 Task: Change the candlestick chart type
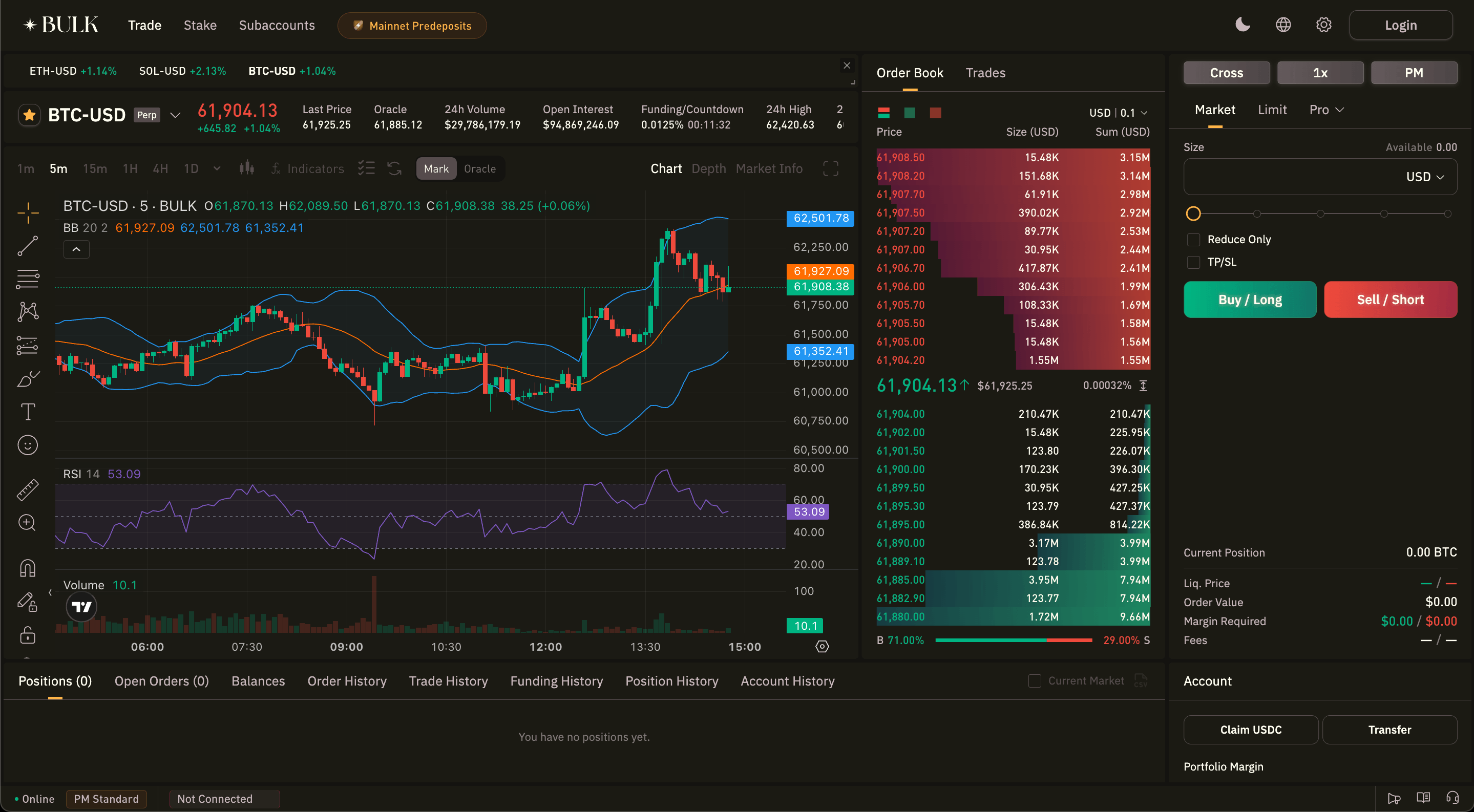(x=247, y=168)
